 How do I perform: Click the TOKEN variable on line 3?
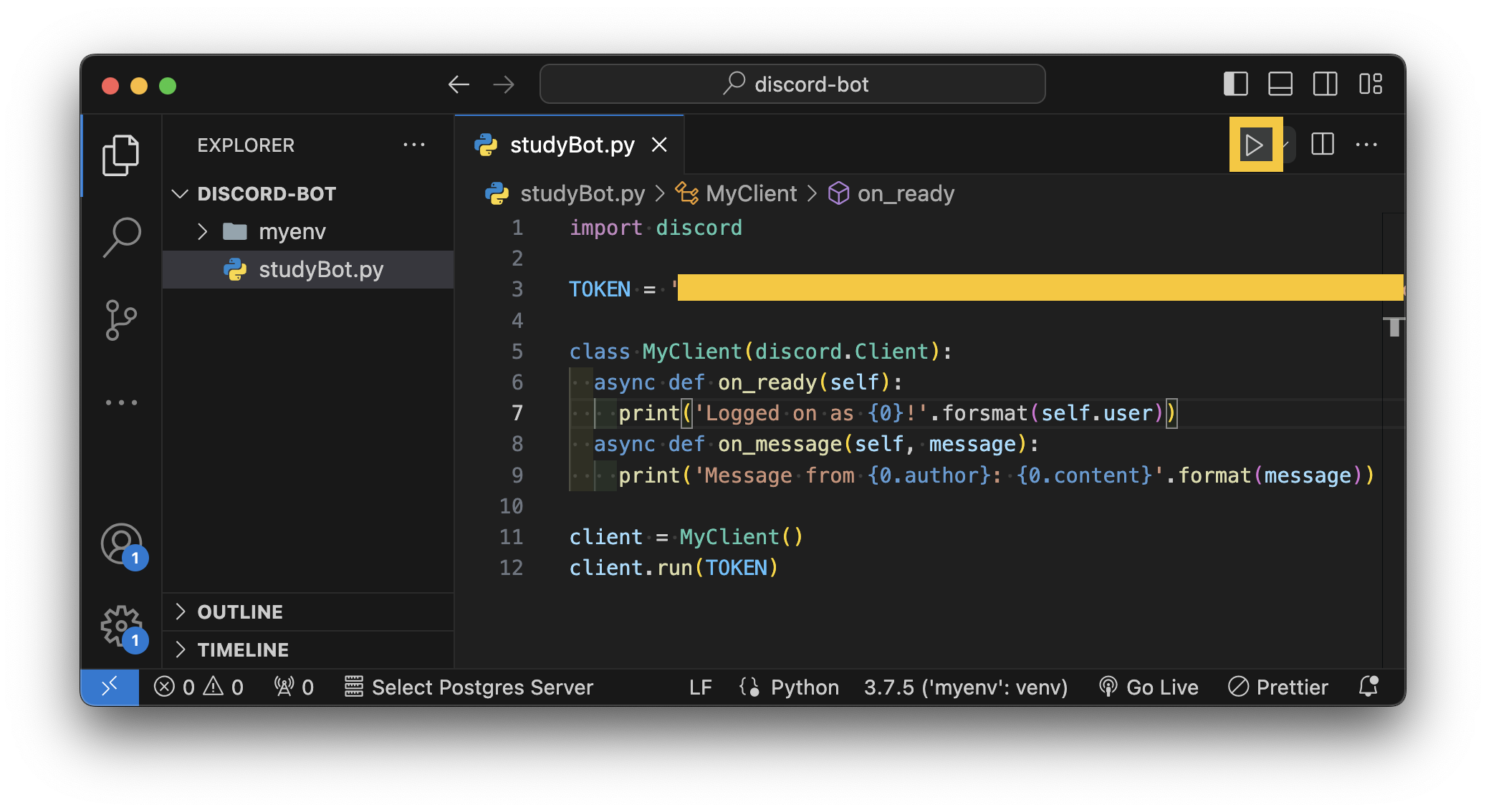(x=600, y=289)
